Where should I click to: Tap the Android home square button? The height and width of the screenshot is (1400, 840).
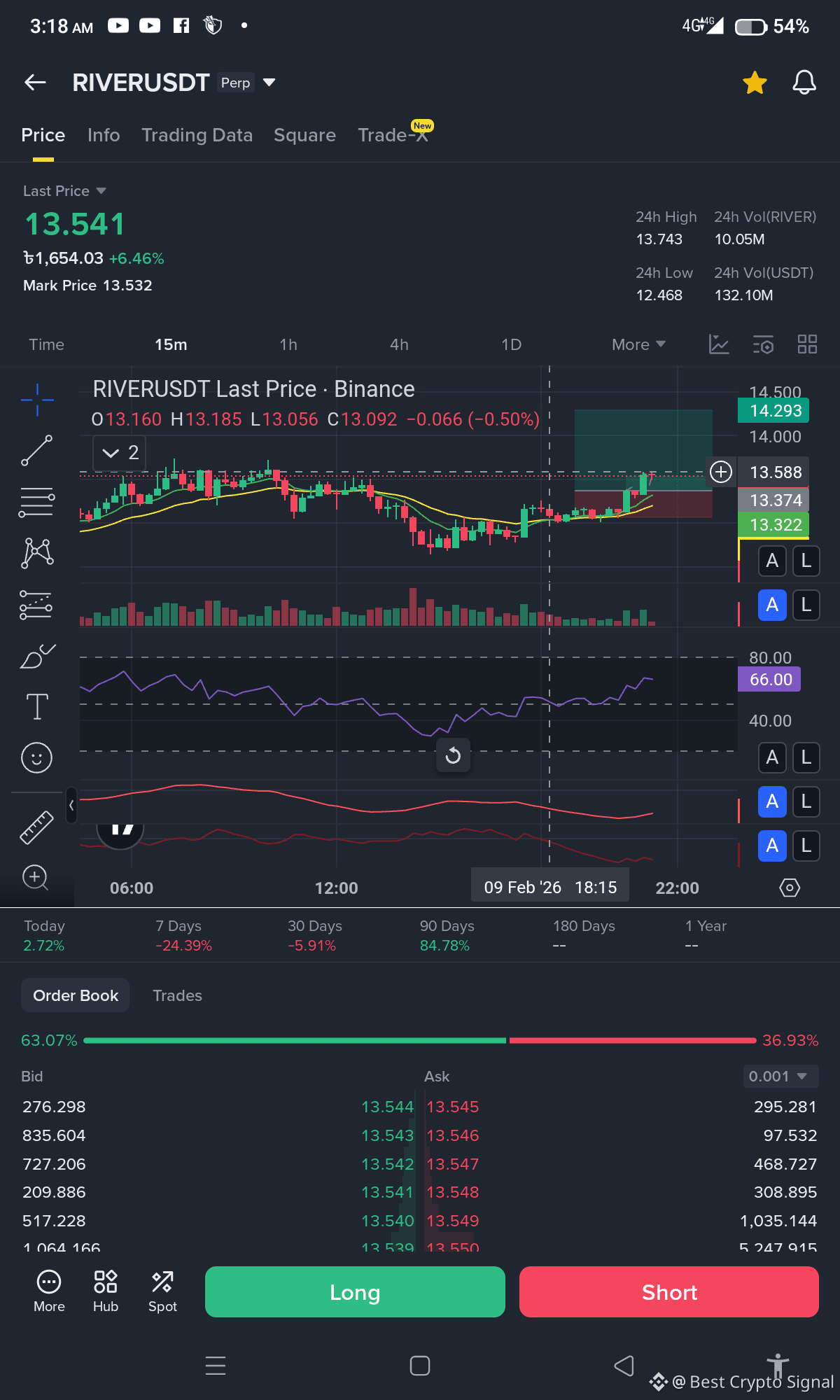click(420, 1366)
